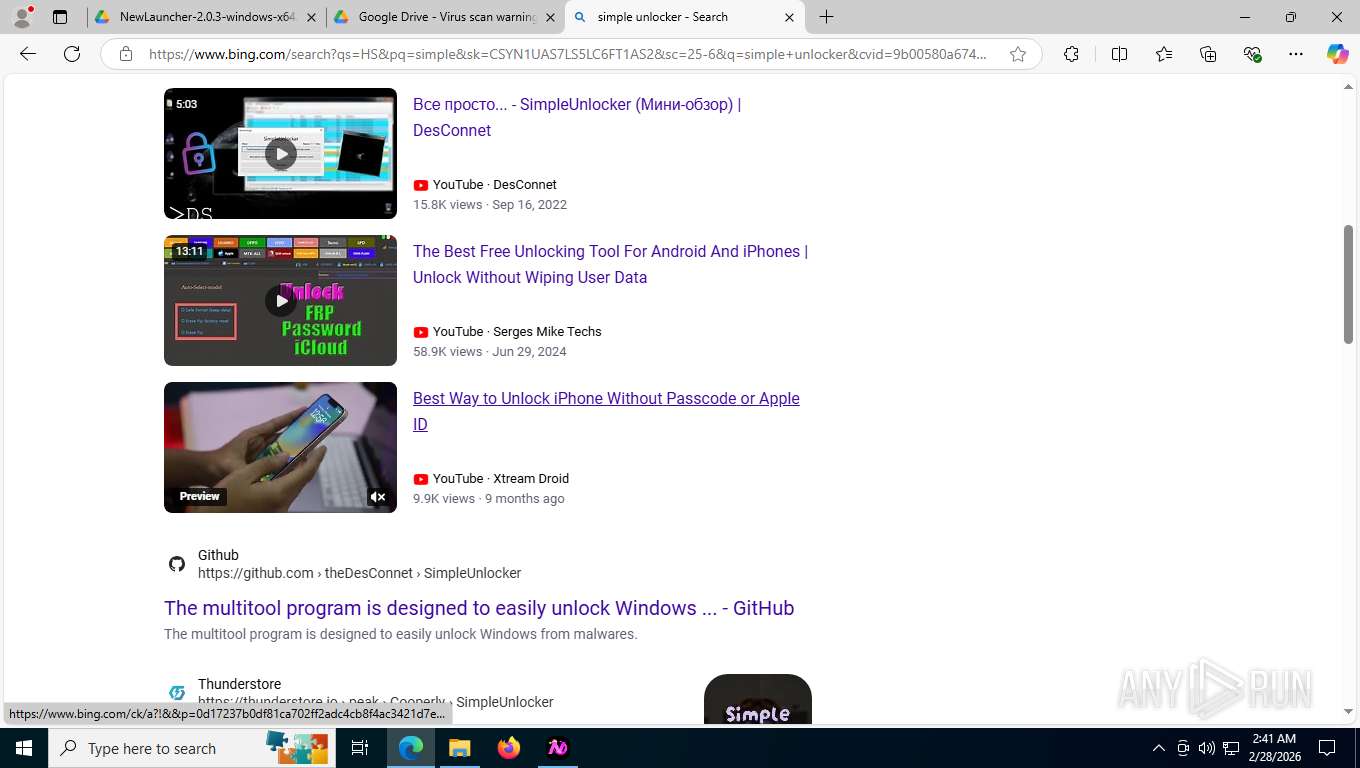
Task: Open the volume control
Action: [1207, 748]
